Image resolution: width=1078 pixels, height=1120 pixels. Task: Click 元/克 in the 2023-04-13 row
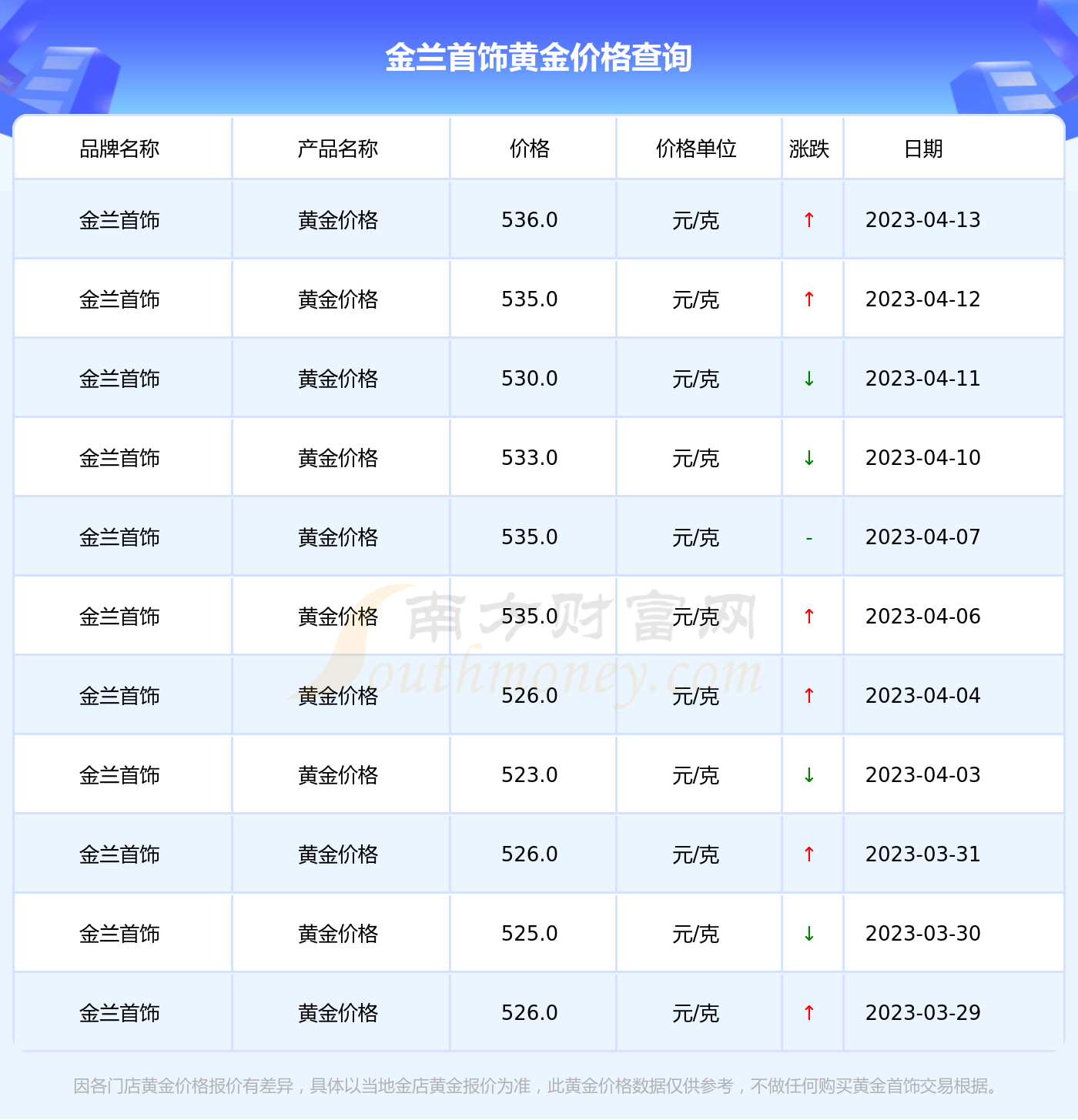(696, 220)
